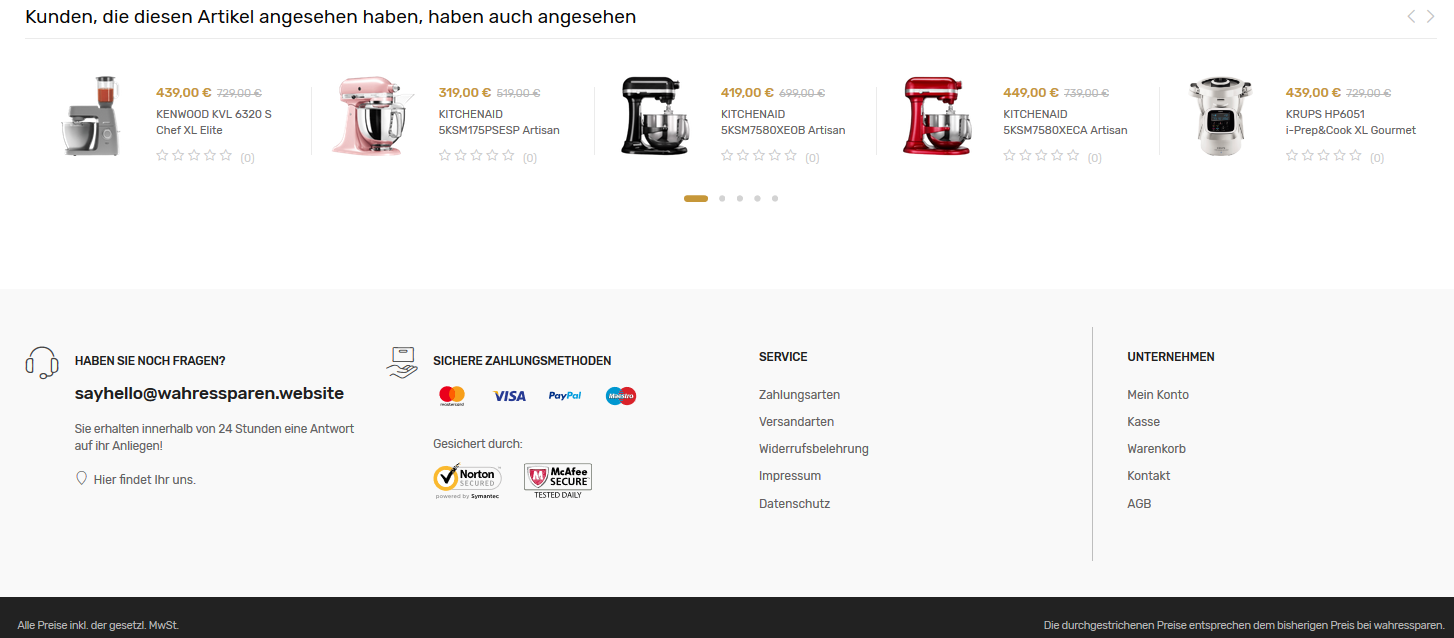Click the headset support icon
Screen dimensions: 1454x638
[42, 362]
